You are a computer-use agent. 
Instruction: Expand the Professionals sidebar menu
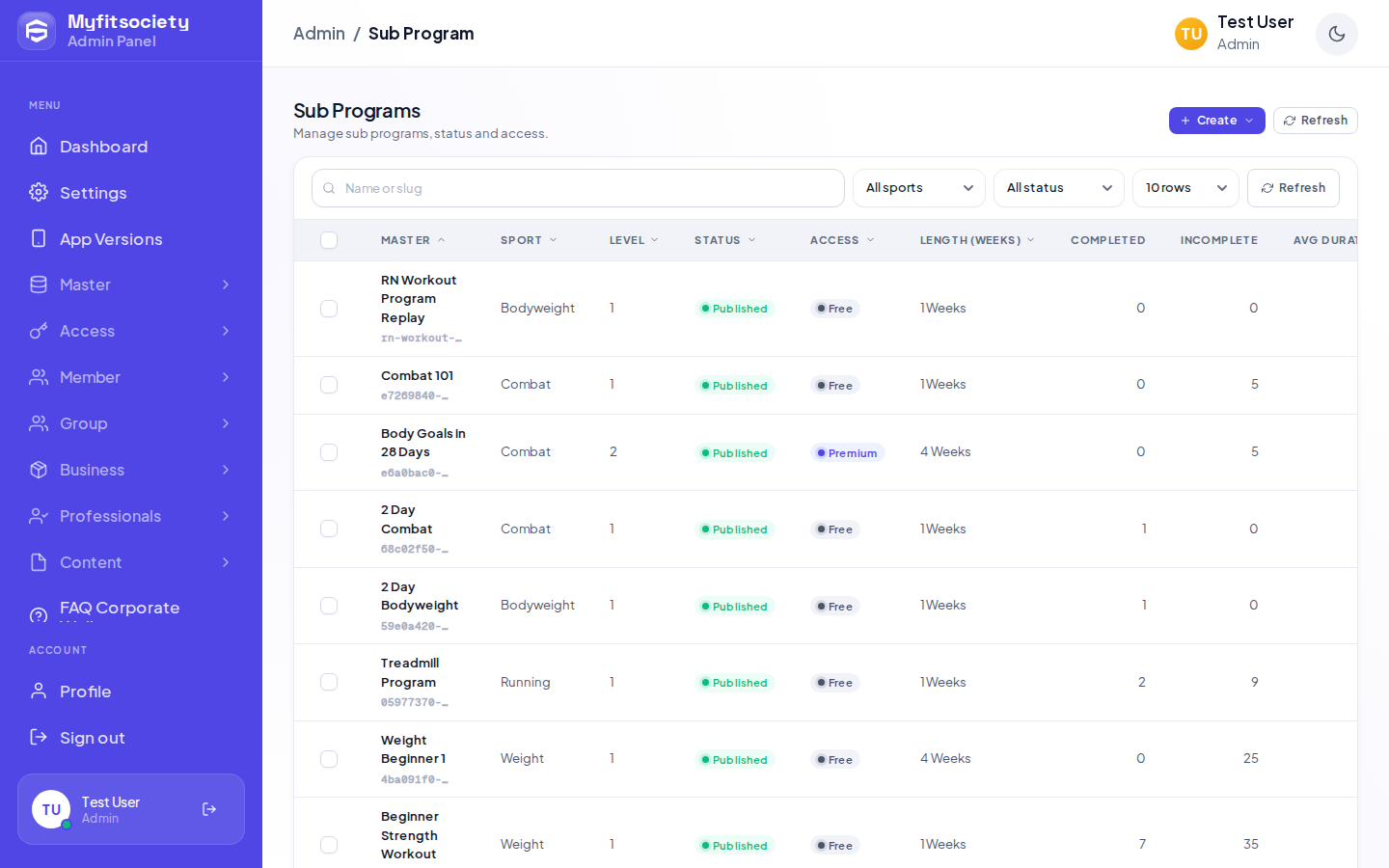pyautogui.click(x=131, y=516)
